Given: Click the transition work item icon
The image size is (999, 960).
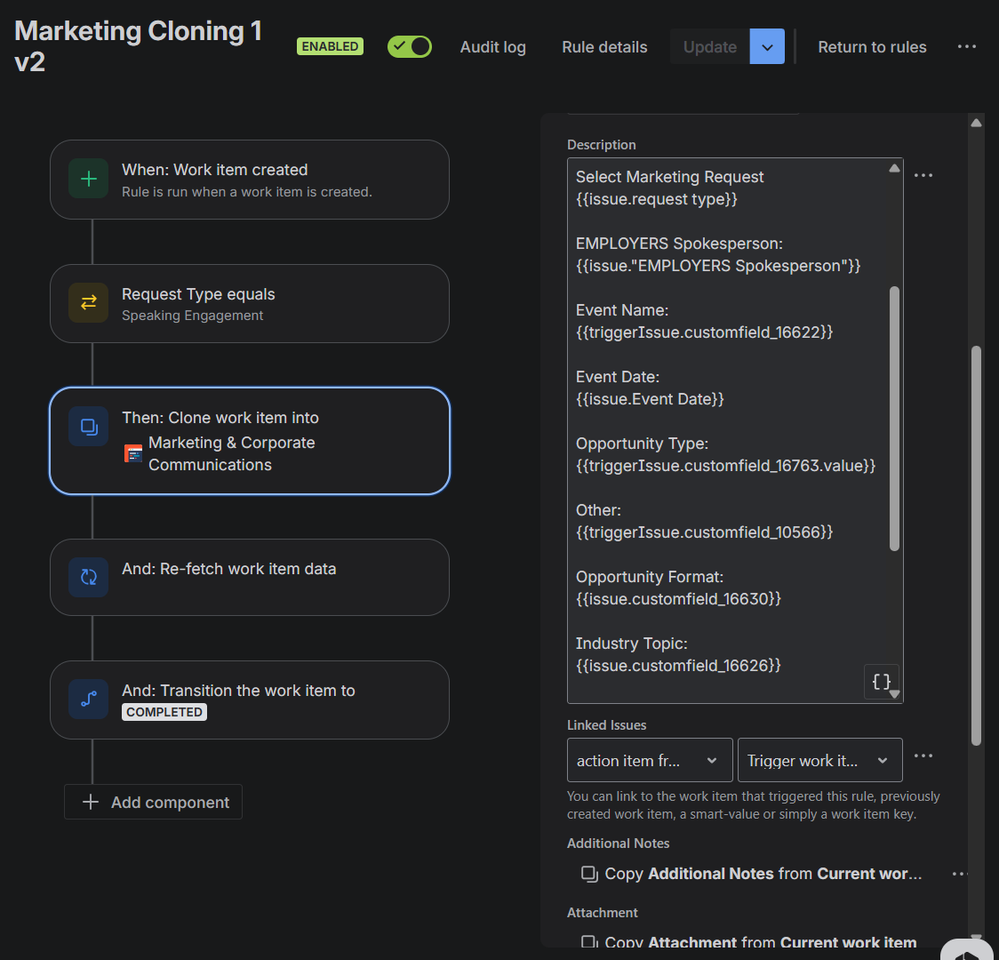Looking at the screenshot, I should click(x=89, y=699).
